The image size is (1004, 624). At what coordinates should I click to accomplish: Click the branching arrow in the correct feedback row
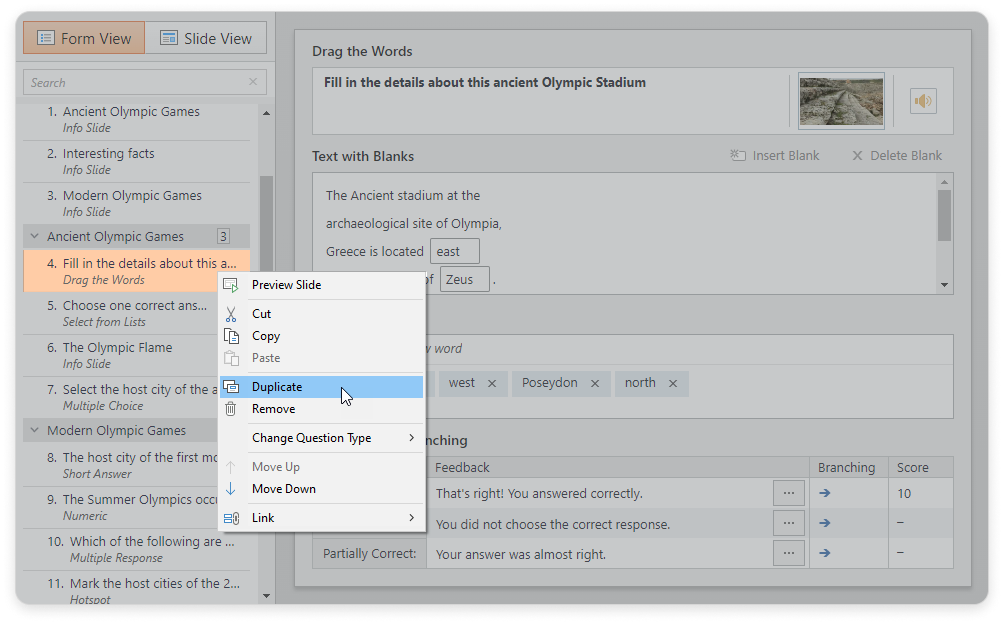[825, 493]
